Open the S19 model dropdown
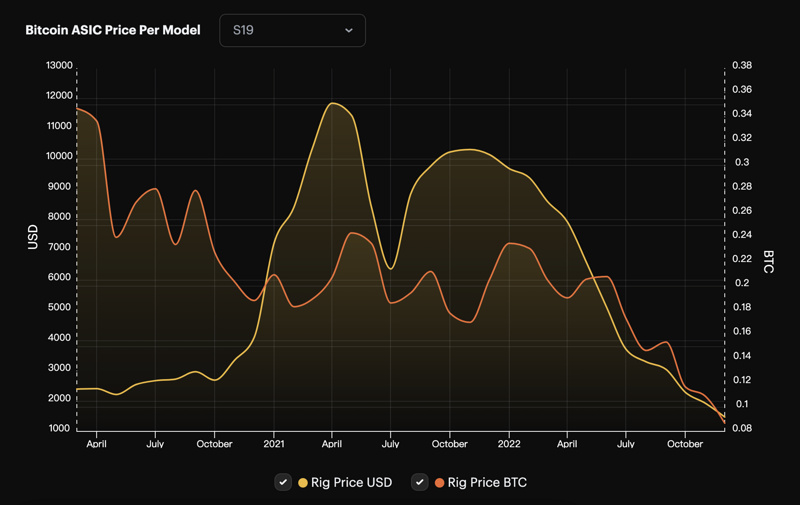The height and width of the screenshot is (505, 800). pos(292,30)
